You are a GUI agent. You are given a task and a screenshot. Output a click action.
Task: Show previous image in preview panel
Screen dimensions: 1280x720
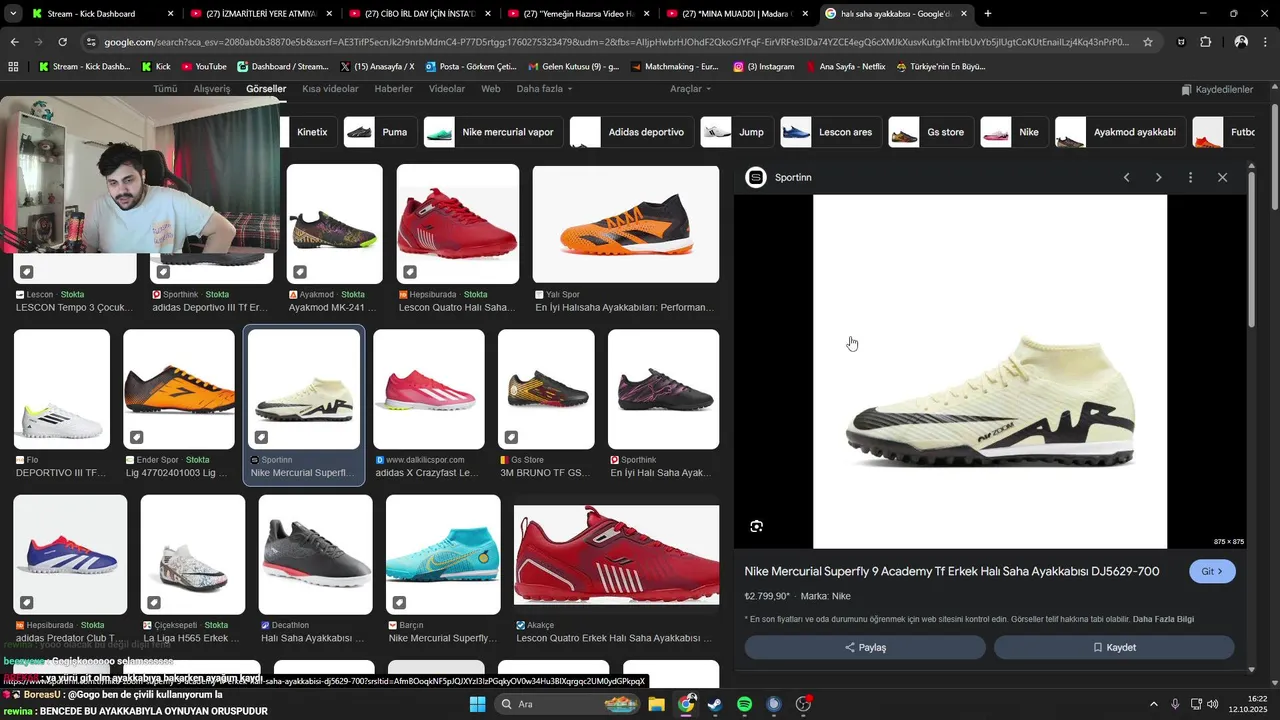click(x=1126, y=177)
